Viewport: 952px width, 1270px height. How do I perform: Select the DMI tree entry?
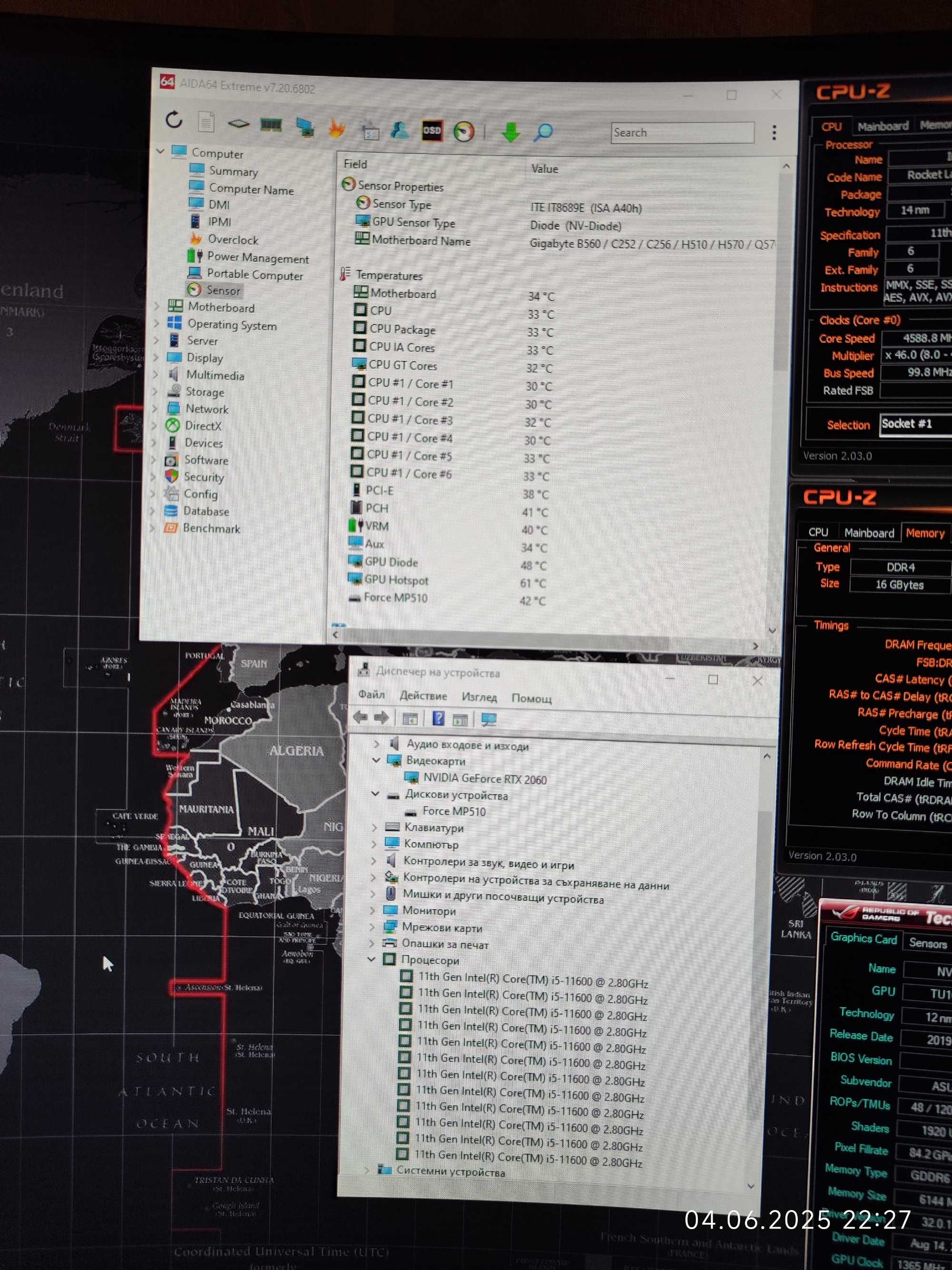point(218,204)
